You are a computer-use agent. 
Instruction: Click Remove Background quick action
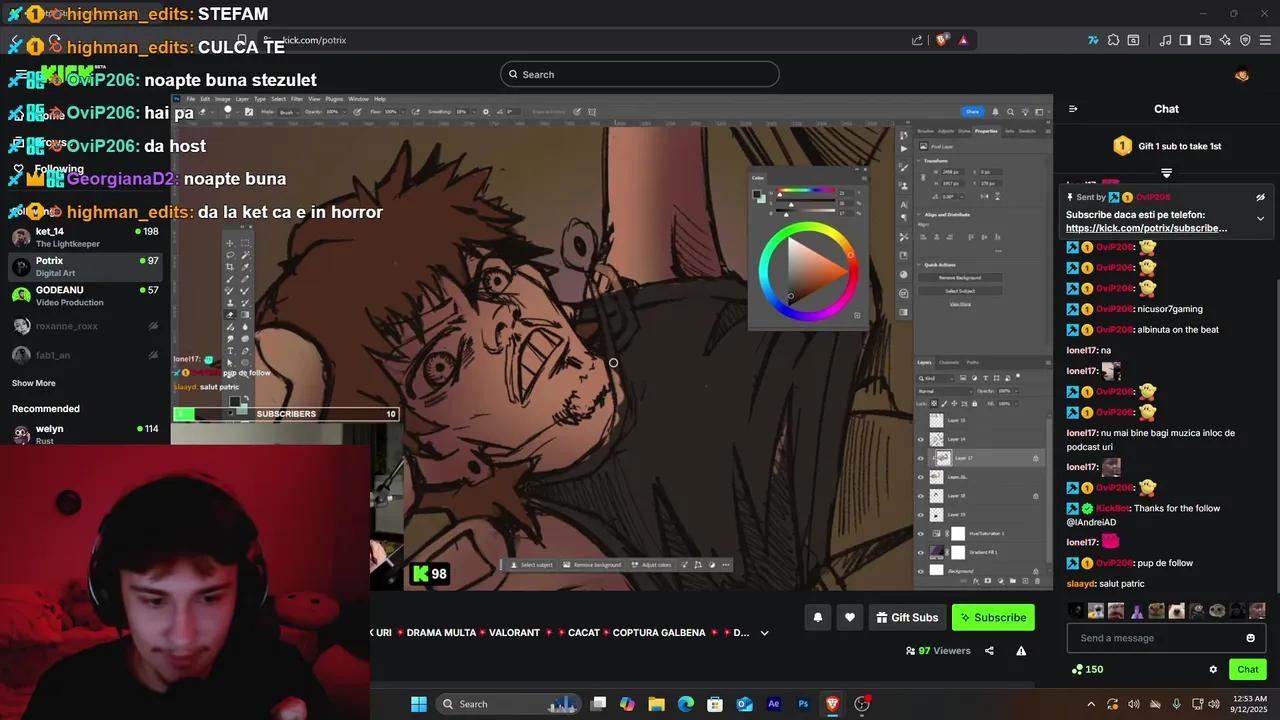(960, 277)
